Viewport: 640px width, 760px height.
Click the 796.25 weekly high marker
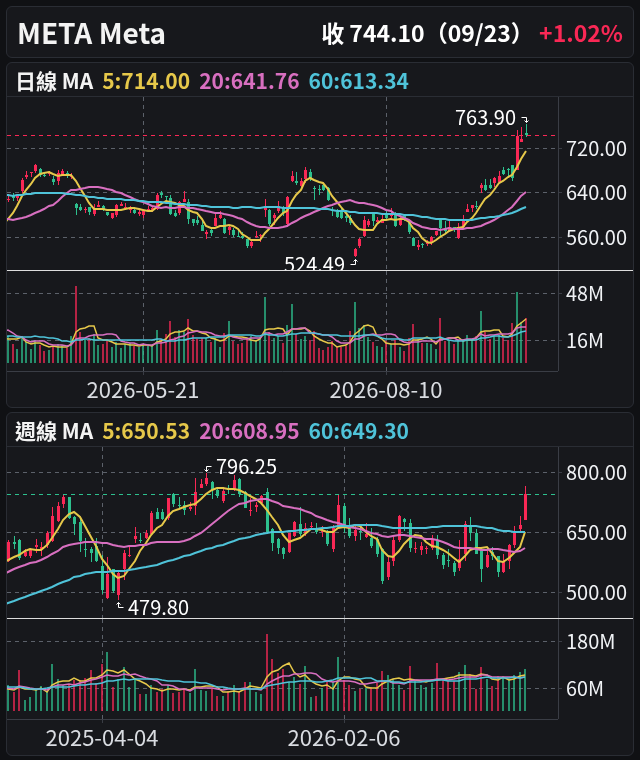tap(246, 467)
